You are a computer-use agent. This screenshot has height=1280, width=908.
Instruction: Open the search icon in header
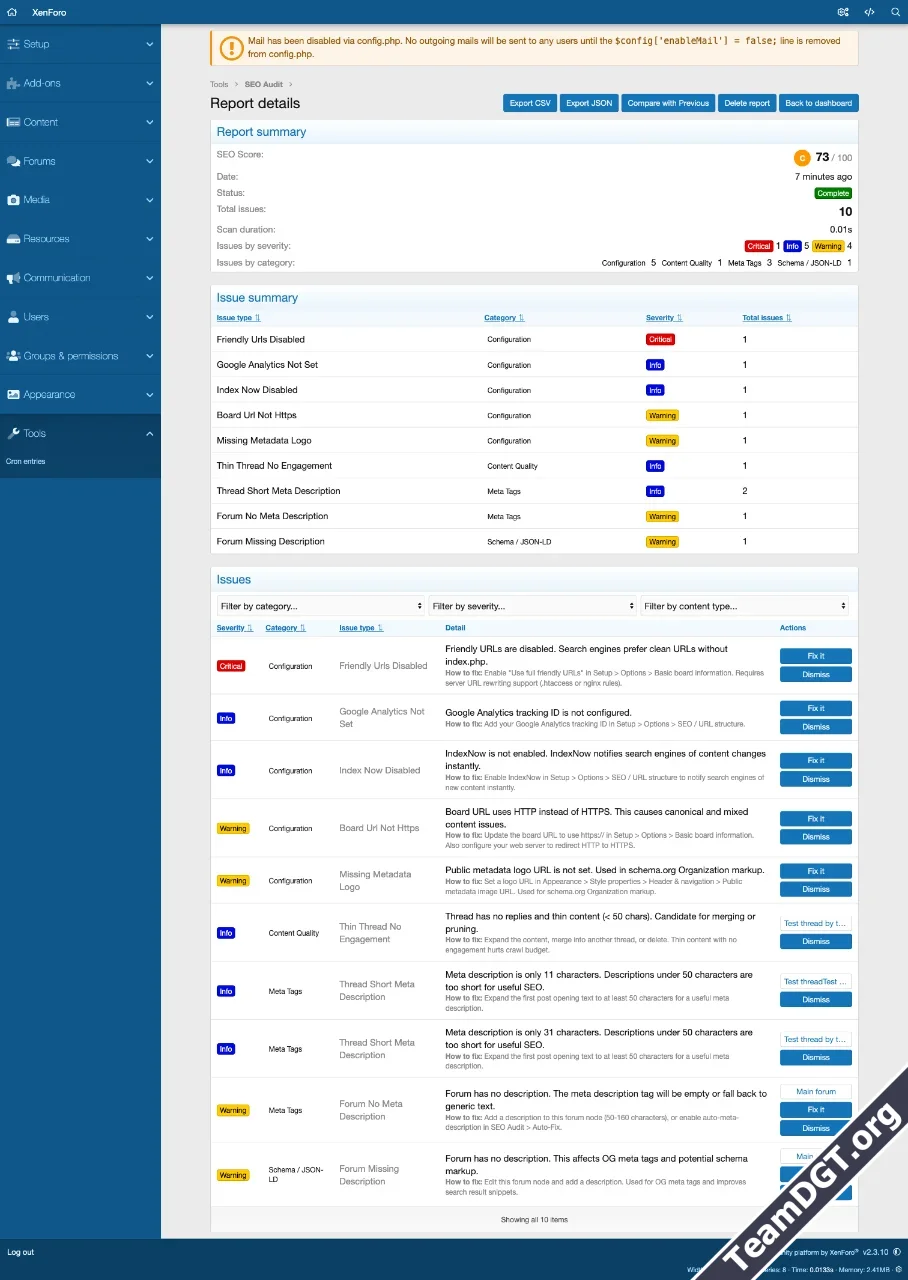pyautogui.click(x=895, y=12)
